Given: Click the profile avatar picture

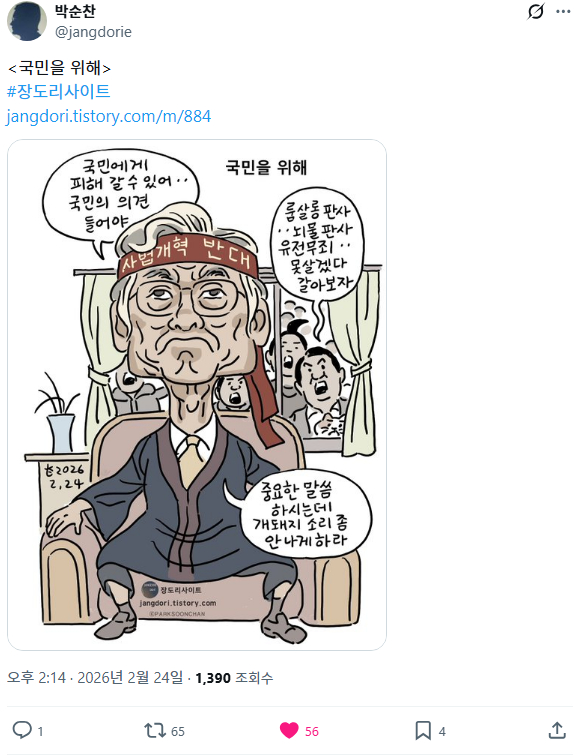Looking at the screenshot, I should (x=27, y=21).
